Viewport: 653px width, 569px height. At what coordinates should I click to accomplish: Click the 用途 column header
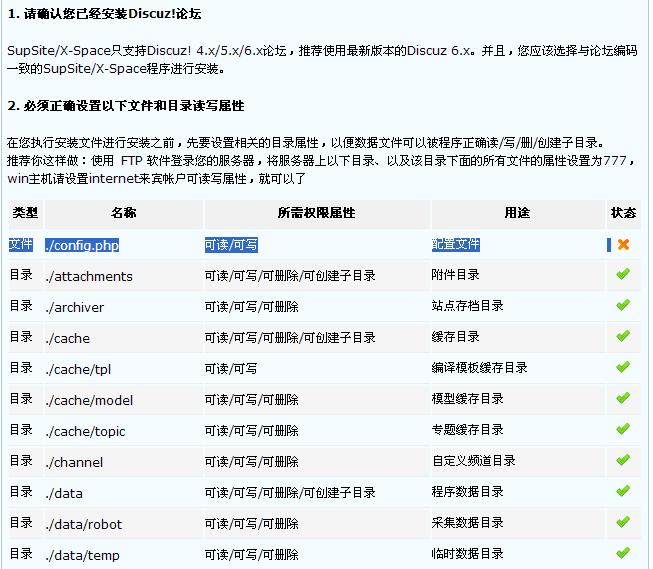coord(517,213)
